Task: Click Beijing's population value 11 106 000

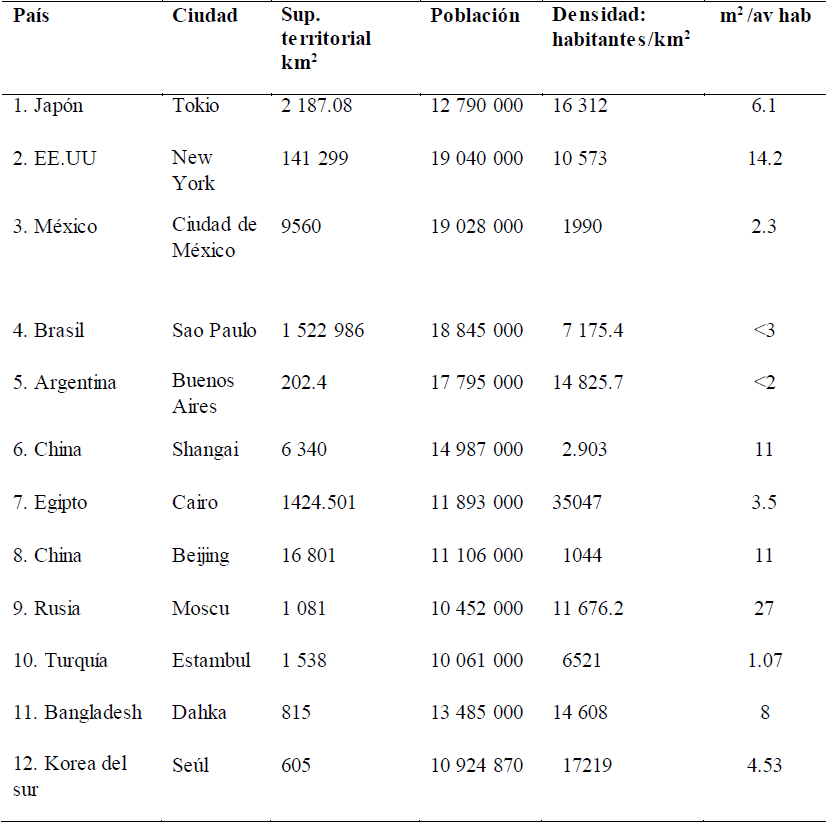Action: (x=476, y=556)
